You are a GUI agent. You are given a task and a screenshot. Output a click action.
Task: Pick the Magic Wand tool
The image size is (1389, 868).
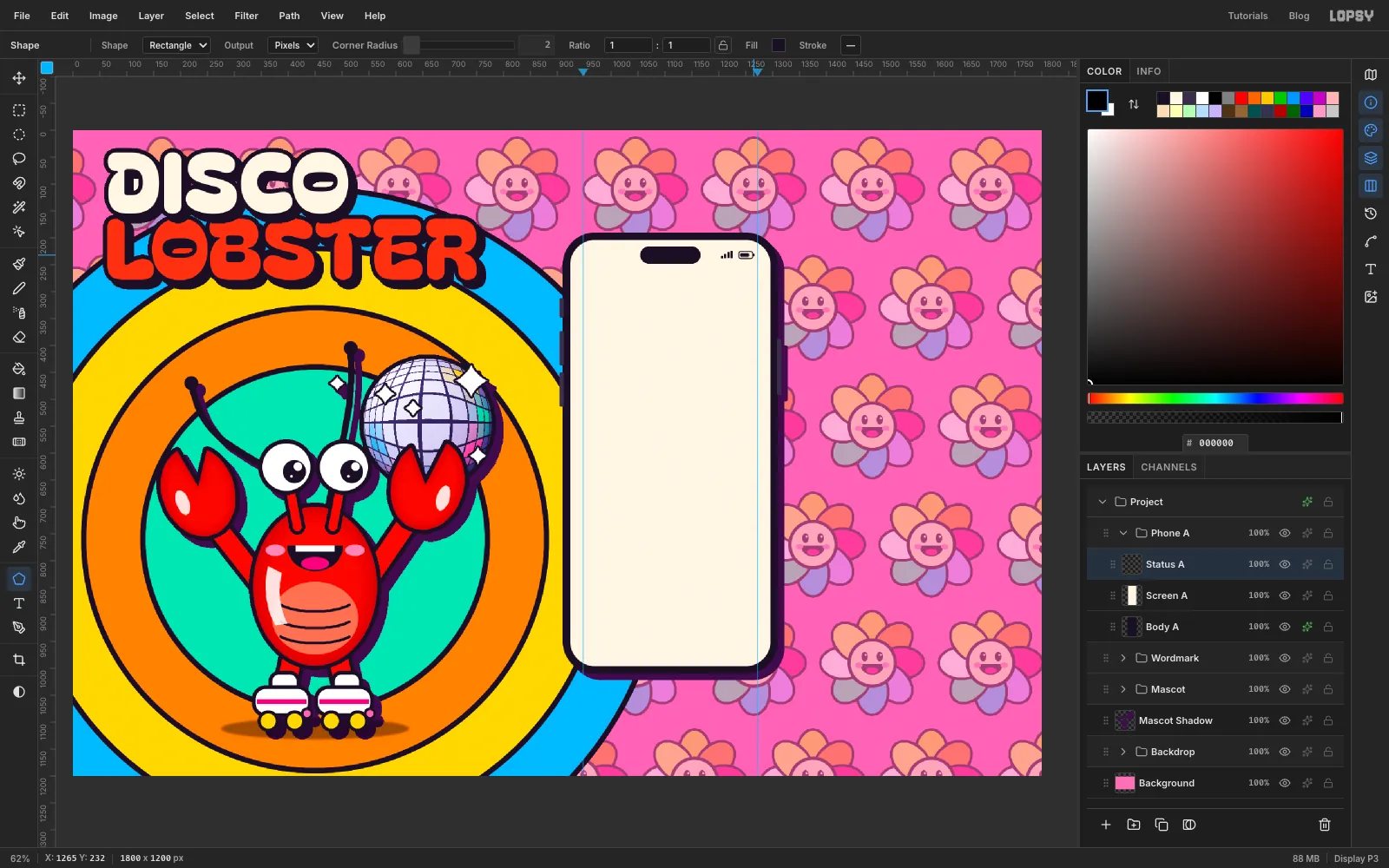[x=19, y=207]
